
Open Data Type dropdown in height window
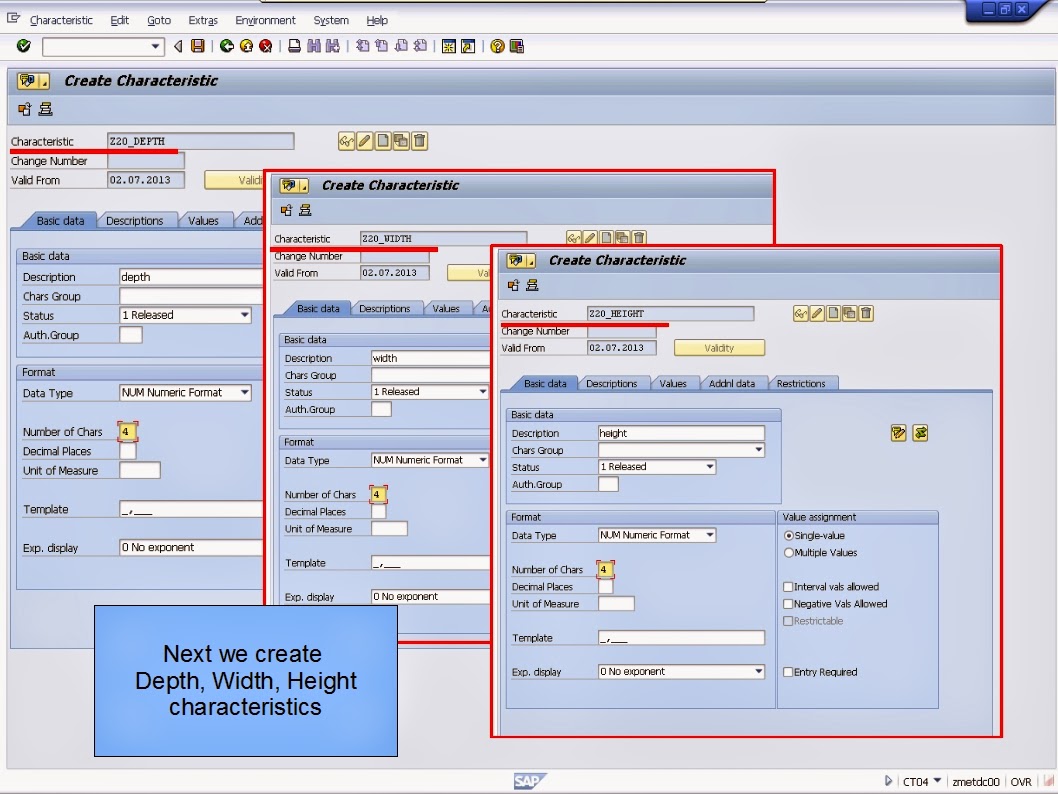pos(710,535)
